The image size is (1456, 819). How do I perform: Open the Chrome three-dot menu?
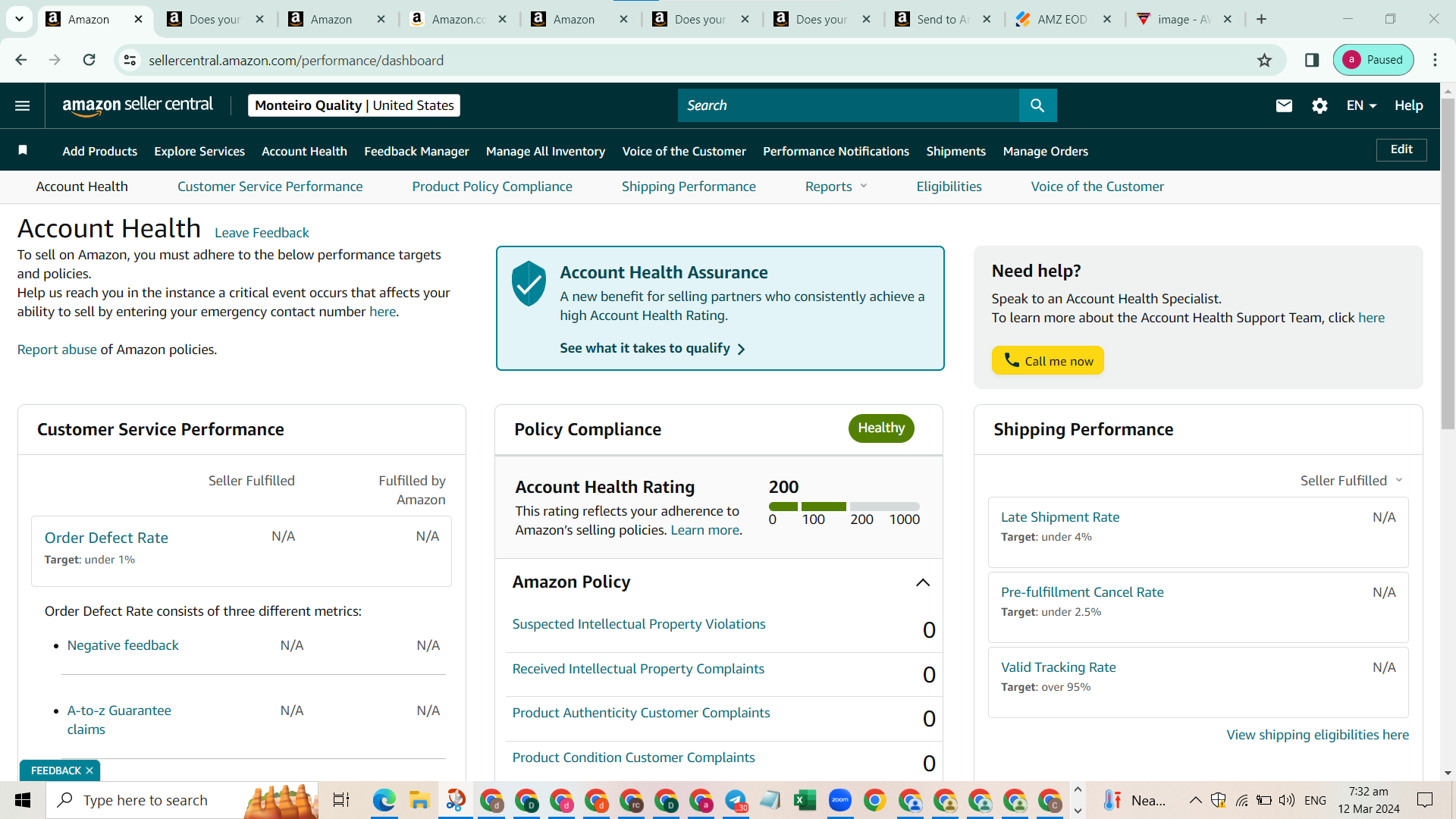click(1435, 60)
